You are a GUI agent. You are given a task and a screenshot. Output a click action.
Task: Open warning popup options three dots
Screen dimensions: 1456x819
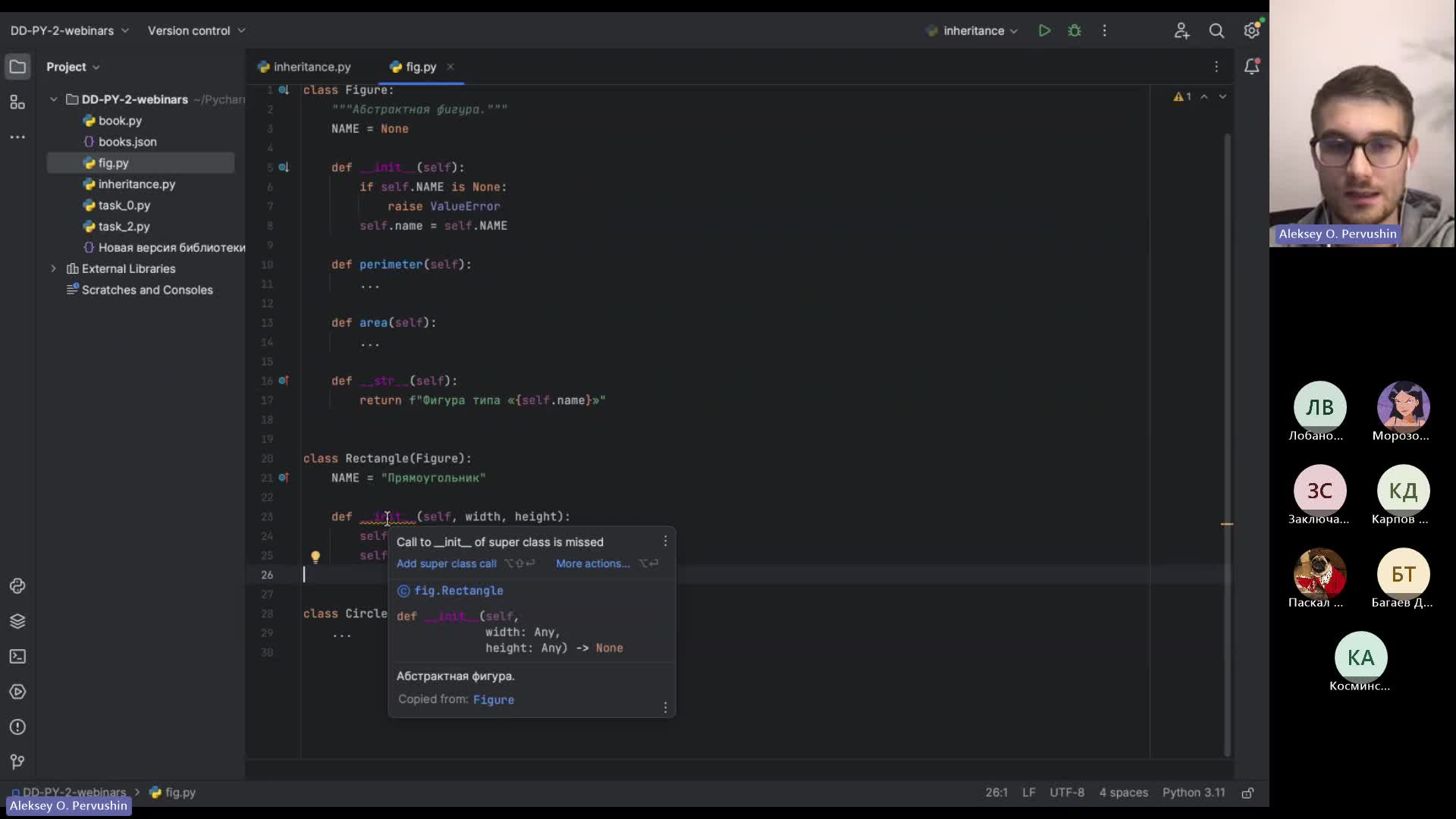click(666, 541)
